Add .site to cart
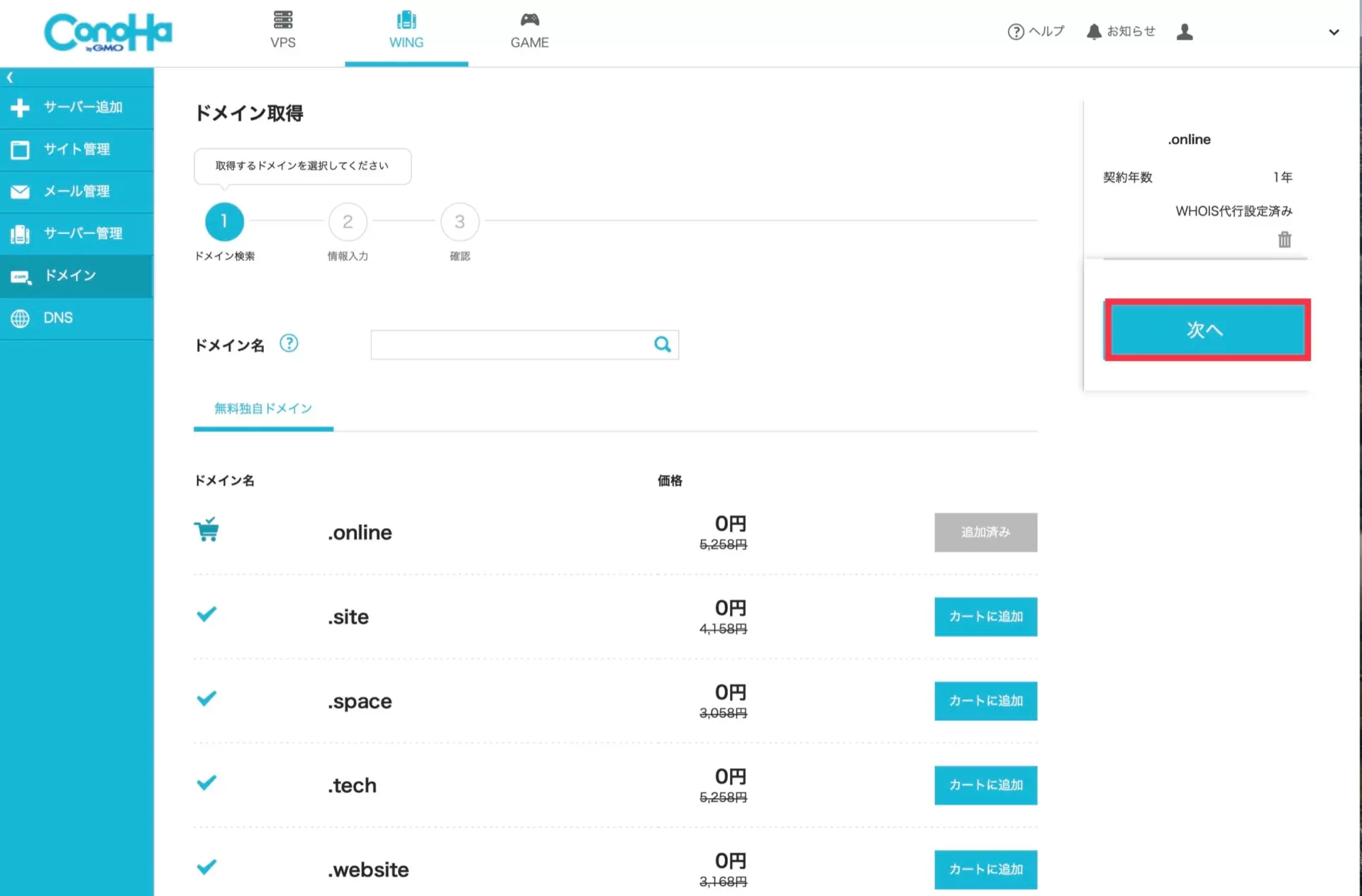The height and width of the screenshot is (896, 1362). pos(985,616)
